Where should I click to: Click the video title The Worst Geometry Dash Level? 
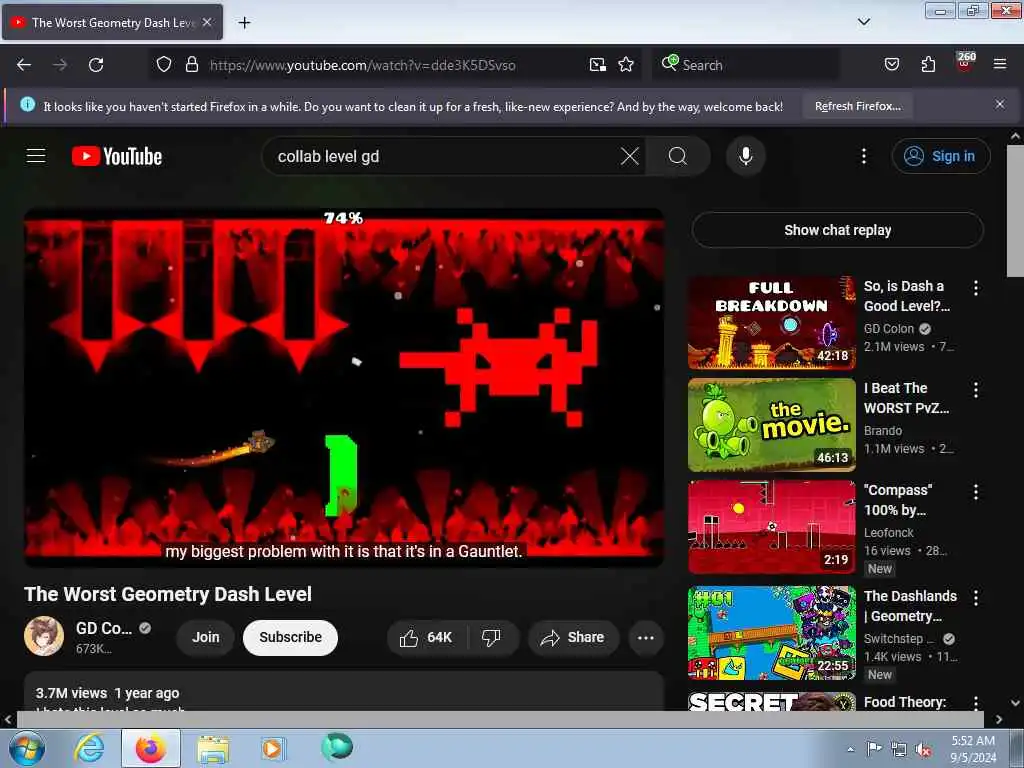click(x=168, y=594)
